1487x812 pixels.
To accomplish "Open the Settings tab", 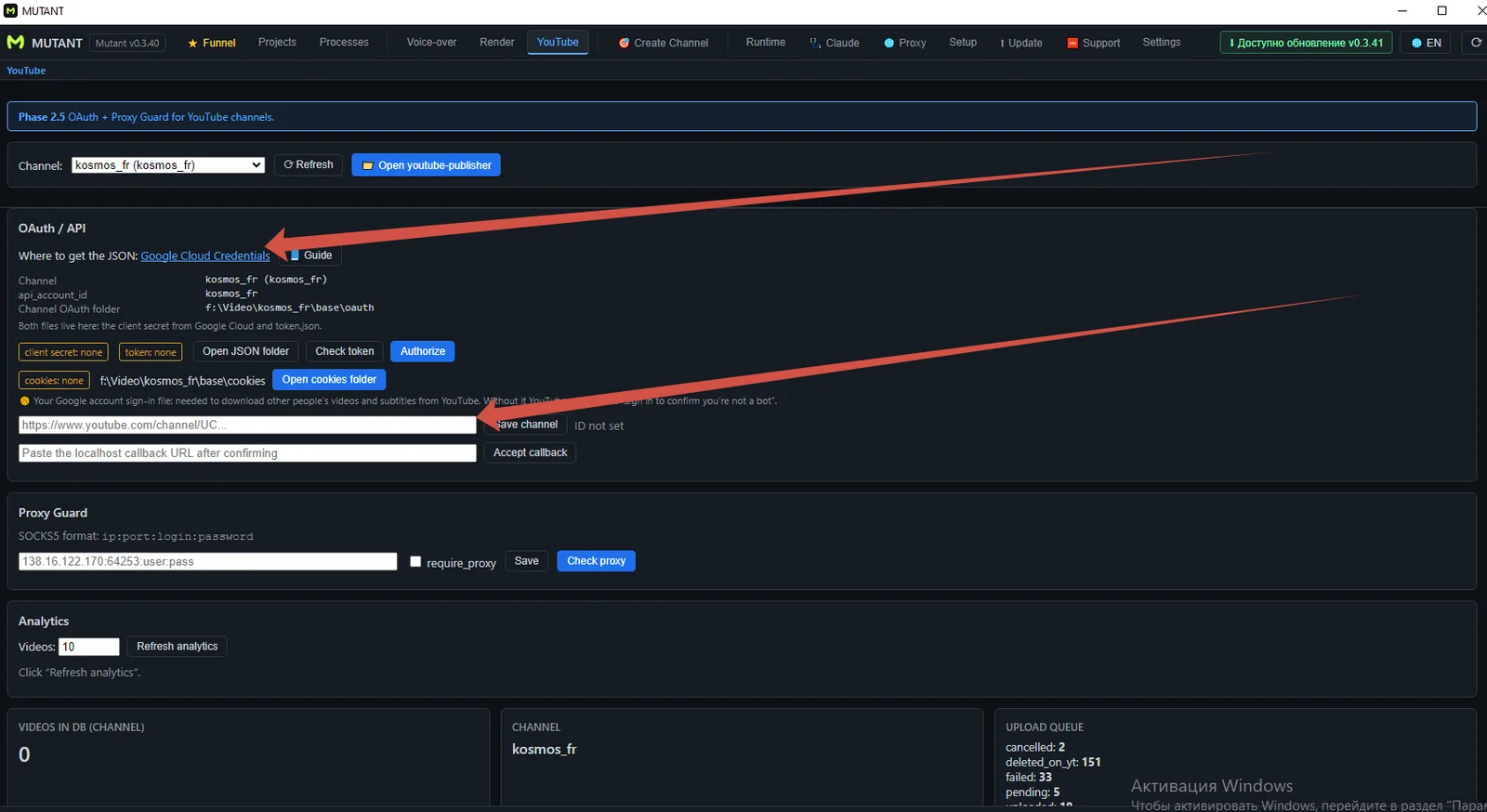I will [x=1162, y=43].
